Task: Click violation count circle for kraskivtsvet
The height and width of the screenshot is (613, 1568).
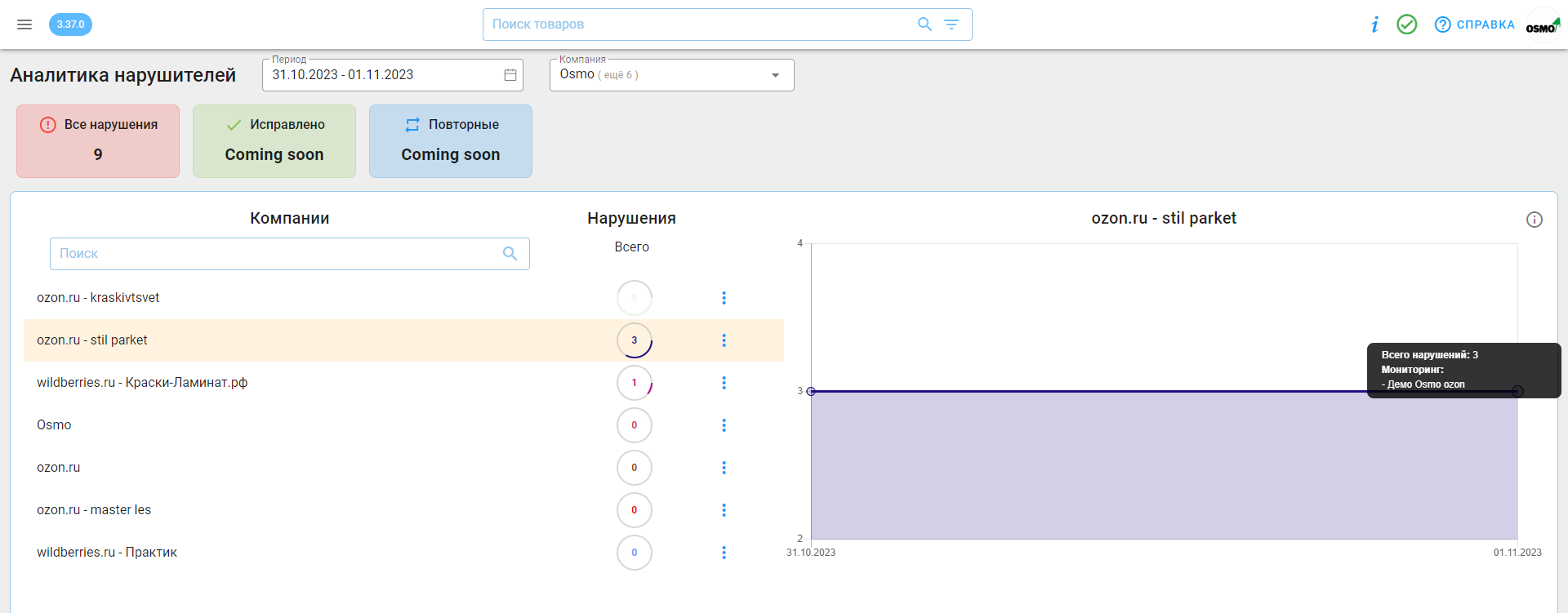Action: [x=635, y=298]
